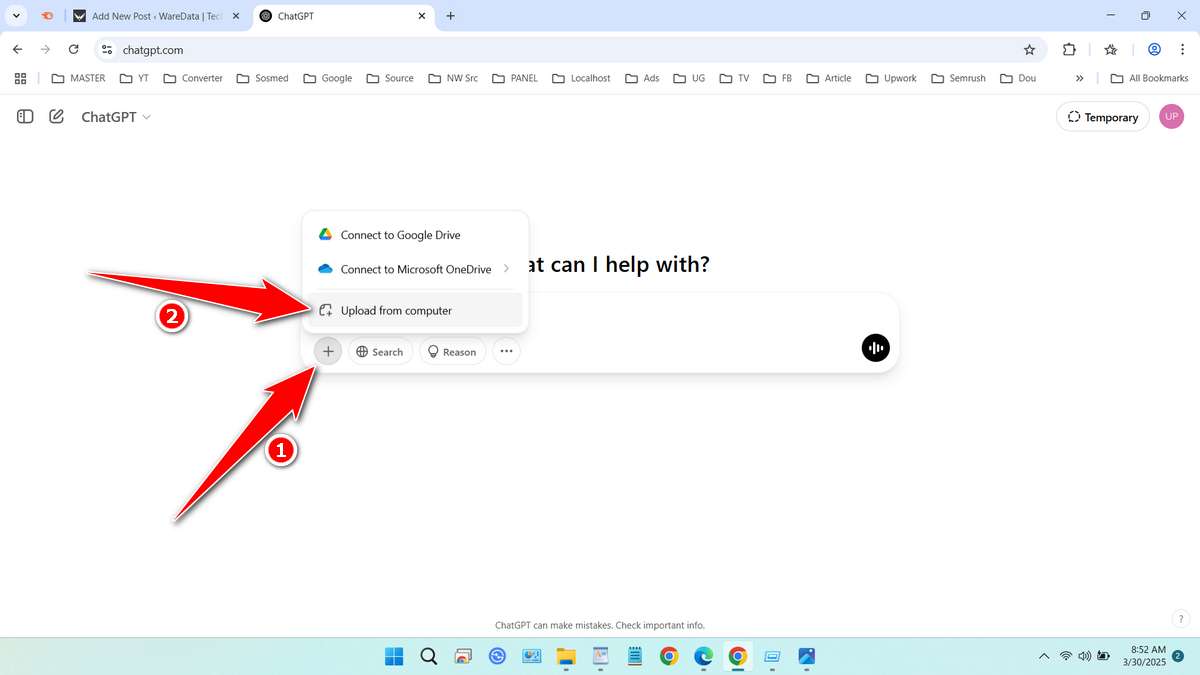The width and height of the screenshot is (1200, 675).
Task: Start a new chat with pencil icon
Action: pyautogui.click(x=57, y=117)
